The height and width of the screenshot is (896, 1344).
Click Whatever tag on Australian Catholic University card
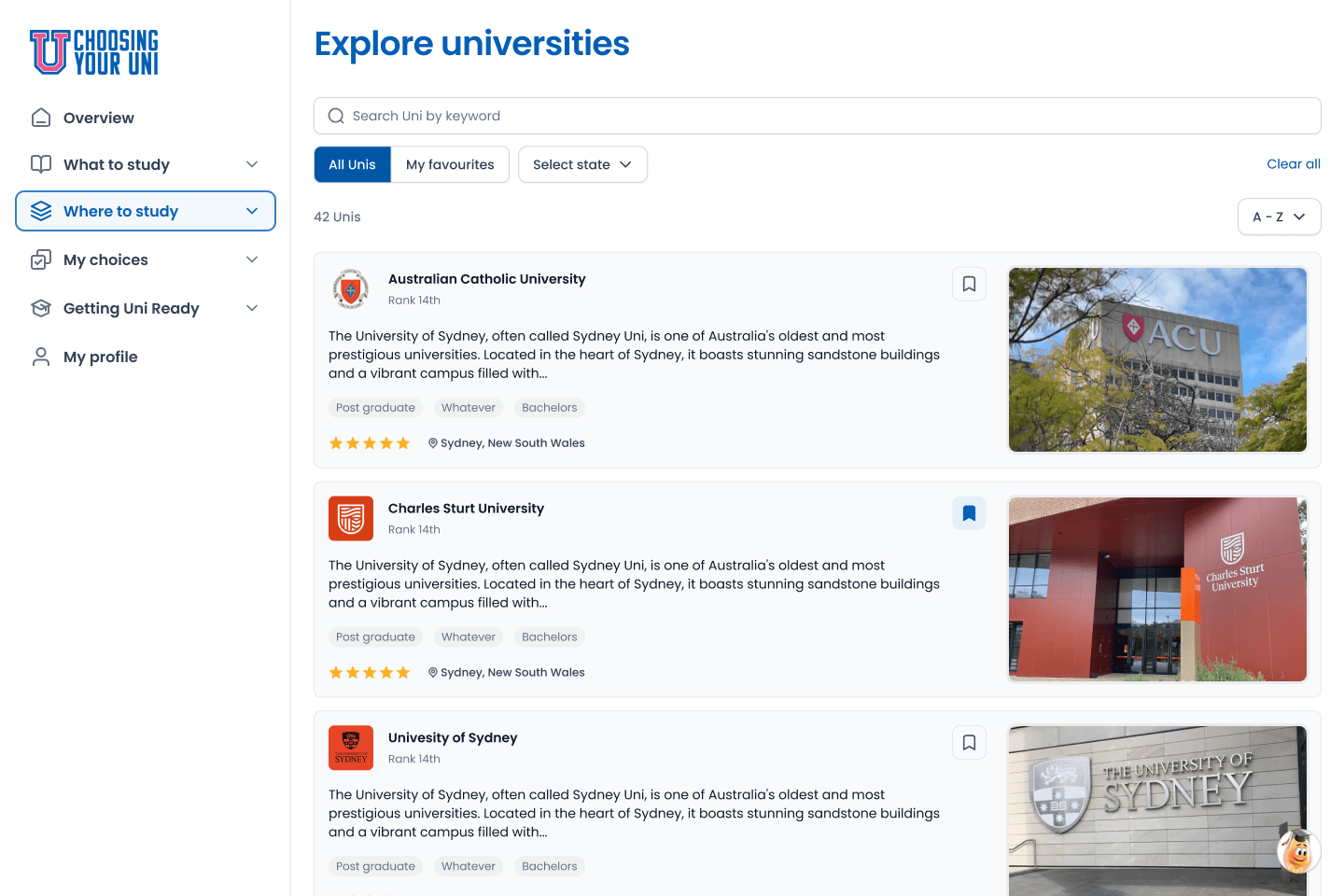(x=469, y=408)
